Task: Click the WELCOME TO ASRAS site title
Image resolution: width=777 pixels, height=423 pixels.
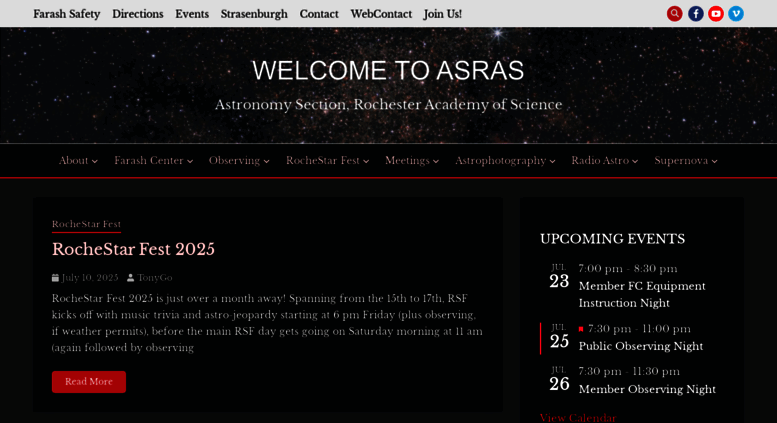Action: pos(388,70)
